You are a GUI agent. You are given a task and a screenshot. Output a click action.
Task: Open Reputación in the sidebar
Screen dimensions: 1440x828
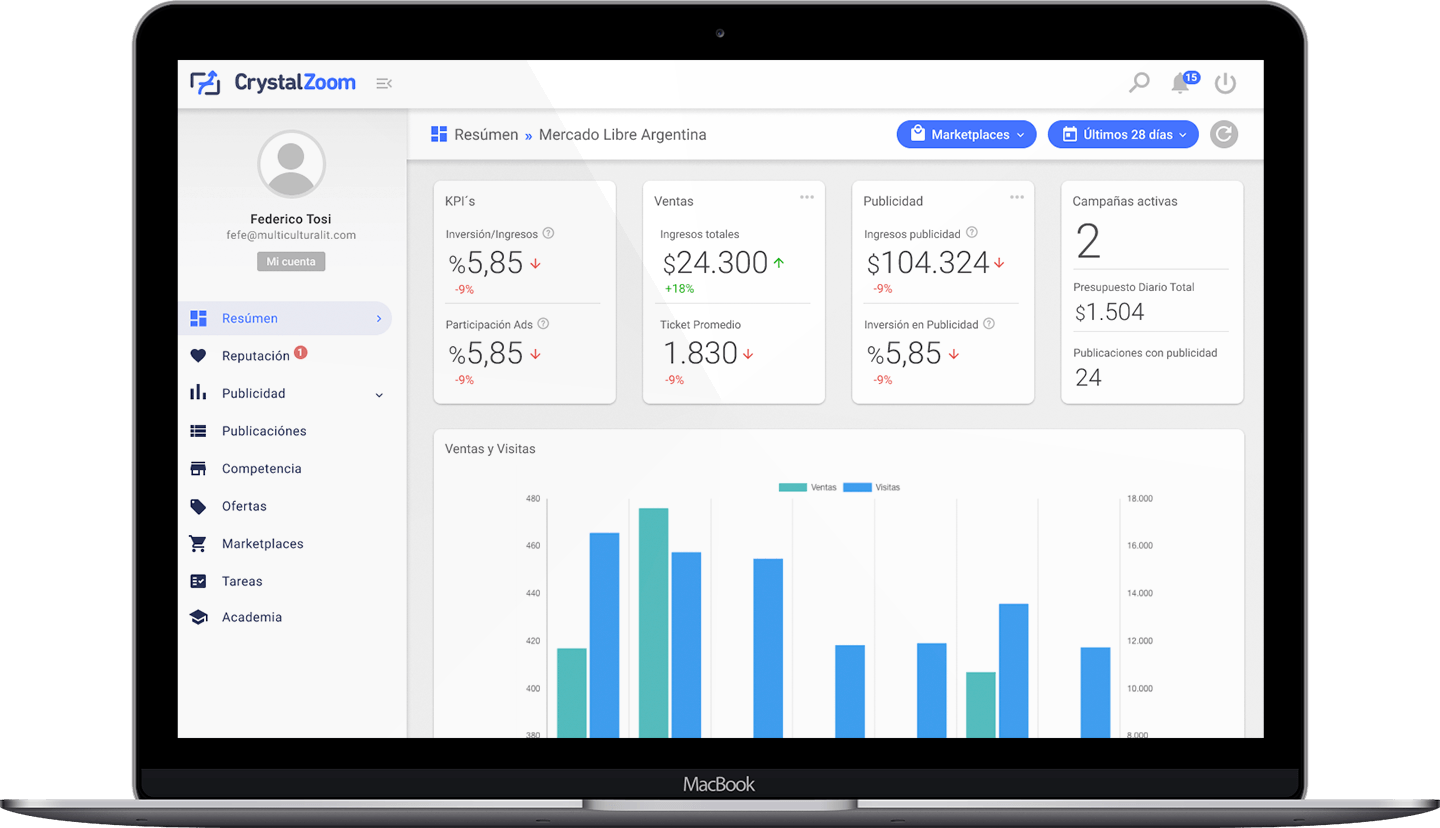(255, 356)
